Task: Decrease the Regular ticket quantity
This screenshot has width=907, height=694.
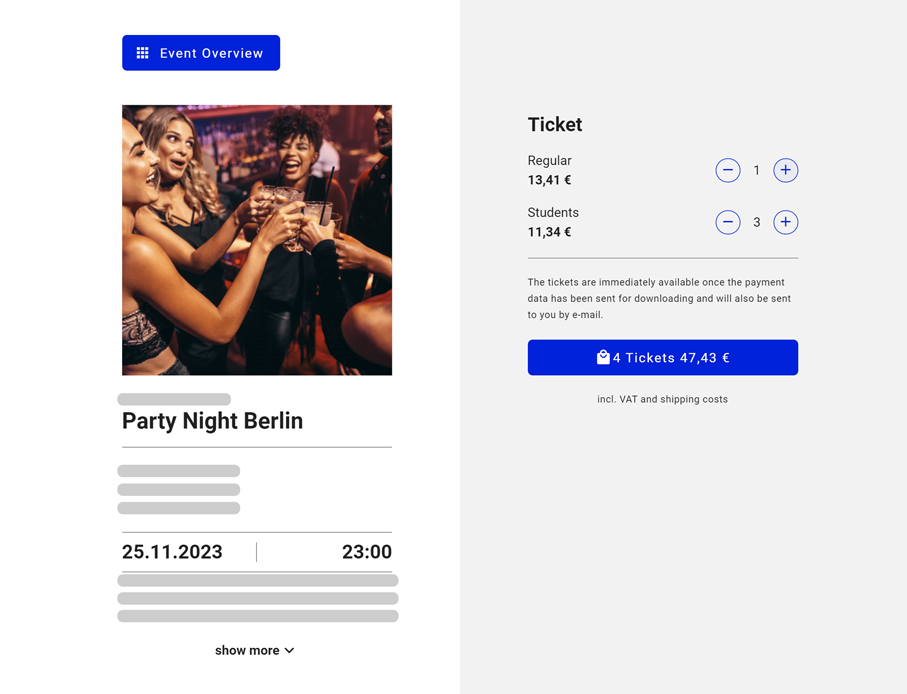Action: pos(728,170)
